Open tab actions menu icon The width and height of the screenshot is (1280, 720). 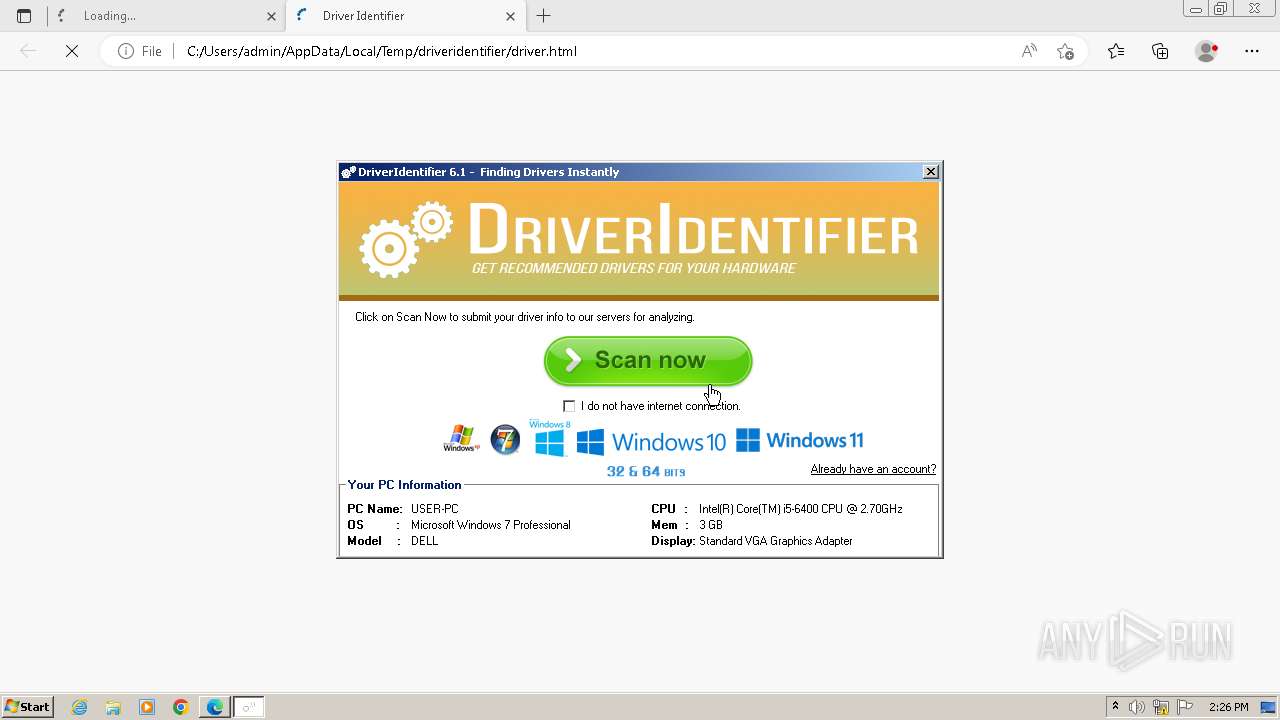coord(24,16)
